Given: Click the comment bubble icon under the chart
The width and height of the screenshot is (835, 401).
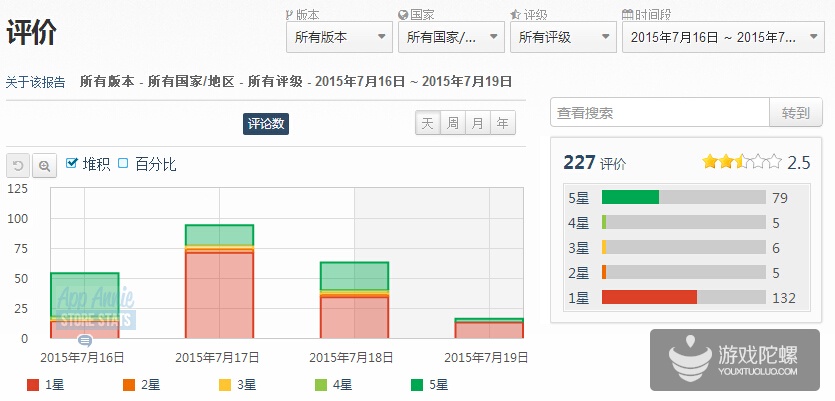Looking at the screenshot, I should pos(85,341).
